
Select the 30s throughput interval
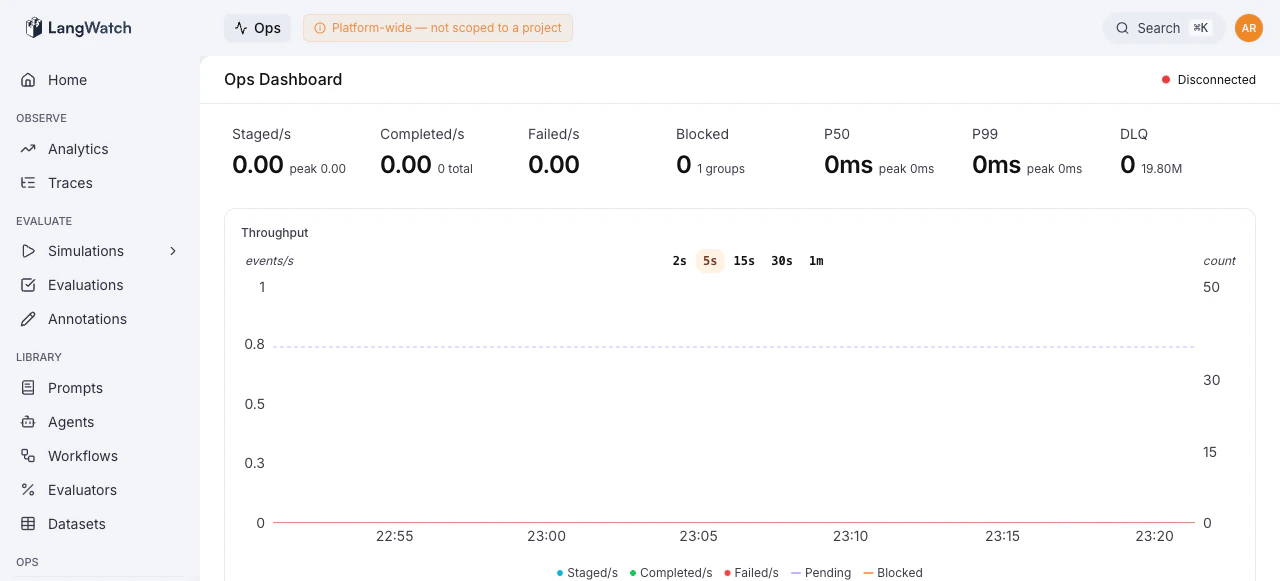pos(782,261)
